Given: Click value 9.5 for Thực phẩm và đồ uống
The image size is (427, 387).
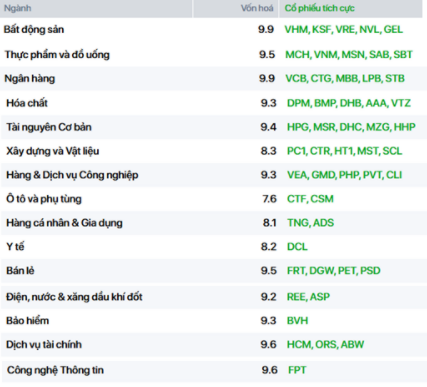Looking at the screenshot, I should [267, 54].
